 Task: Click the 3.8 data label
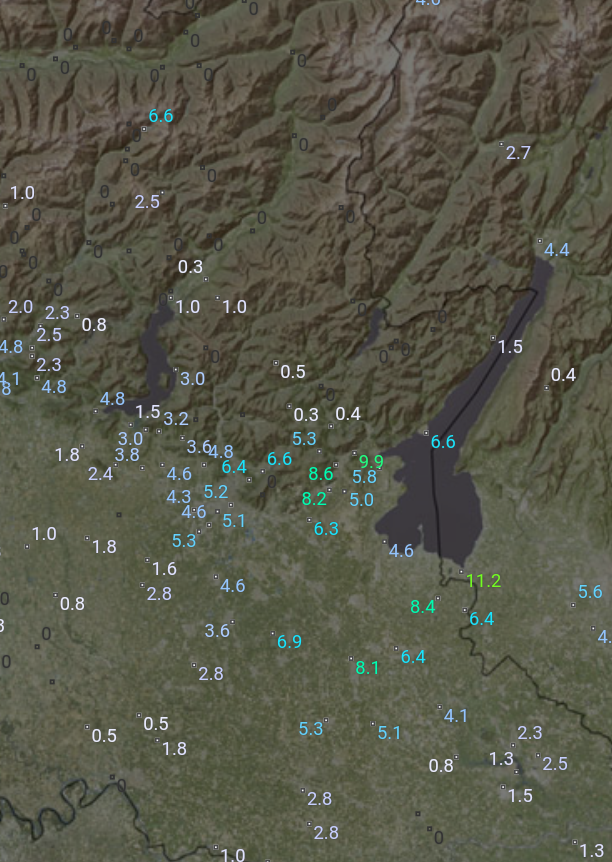pos(127,455)
